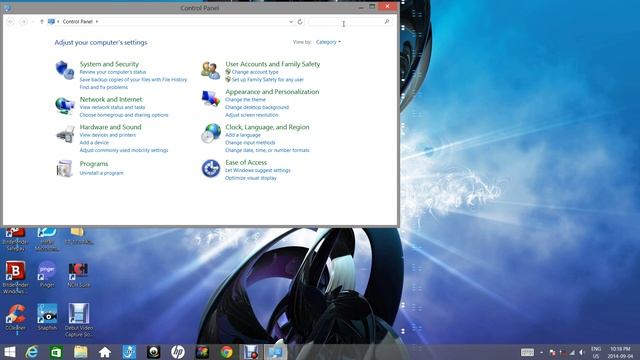The height and width of the screenshot is (360, 640).
Task: Click Change date, time, or number formats
Action: (x=267, y=151)
